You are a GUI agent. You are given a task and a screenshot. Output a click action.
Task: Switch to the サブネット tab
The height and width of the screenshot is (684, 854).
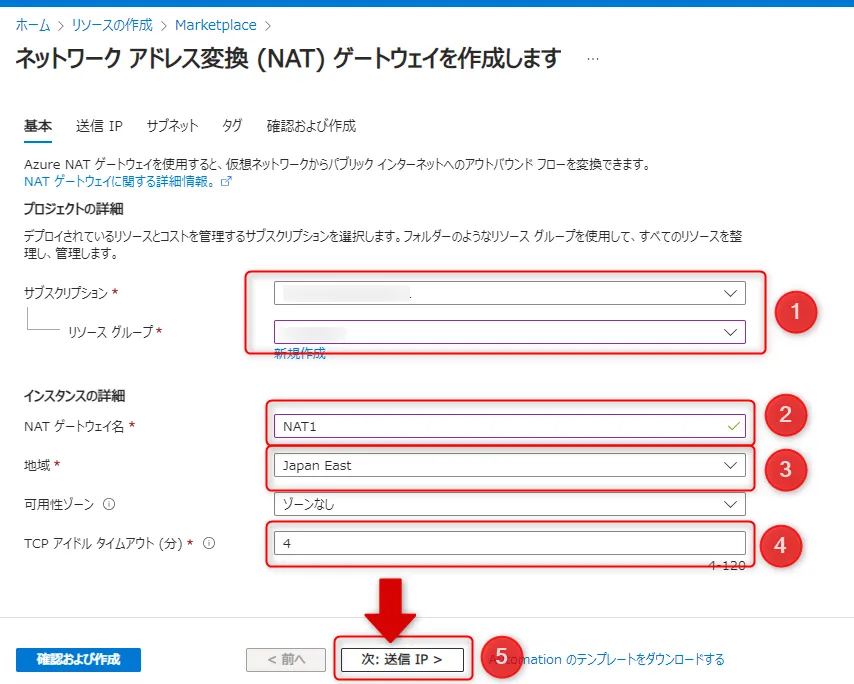click(x=170, y=126)
